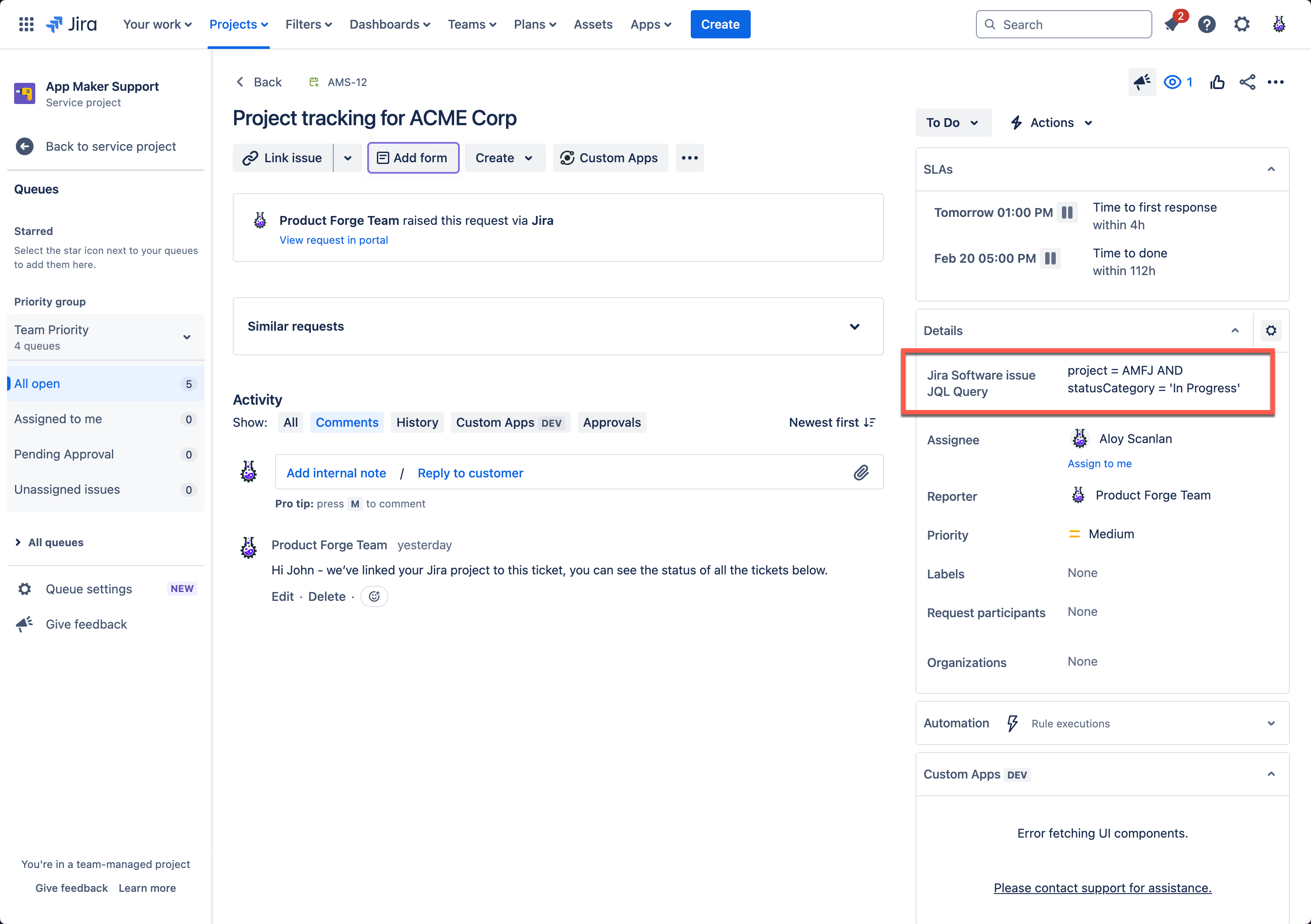This screenshot has width=1311, height=924.
Task: Toggle the watch eye icon
Action: tap(1172, 82)
